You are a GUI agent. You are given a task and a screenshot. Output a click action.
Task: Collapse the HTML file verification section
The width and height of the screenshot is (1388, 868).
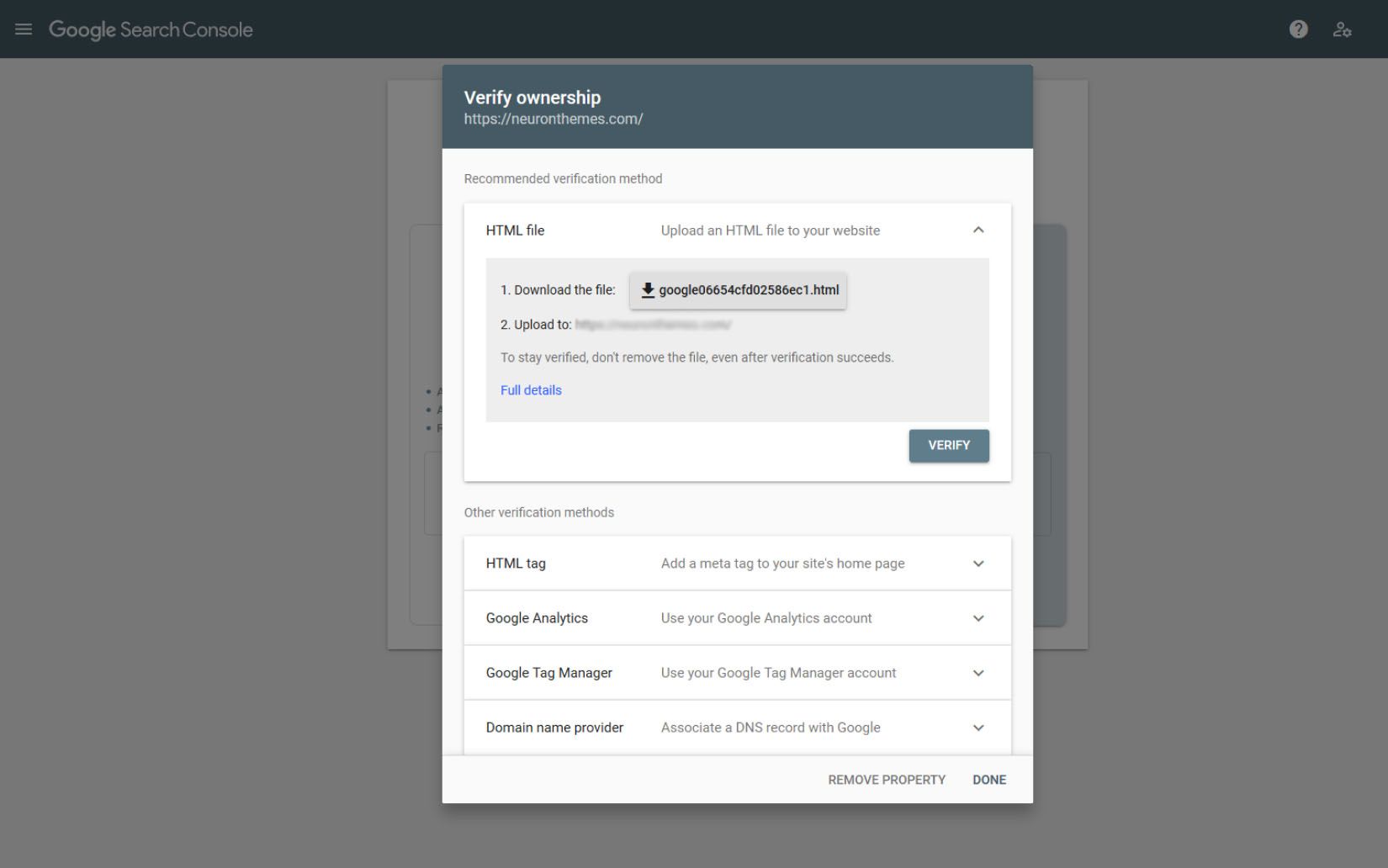978,229
